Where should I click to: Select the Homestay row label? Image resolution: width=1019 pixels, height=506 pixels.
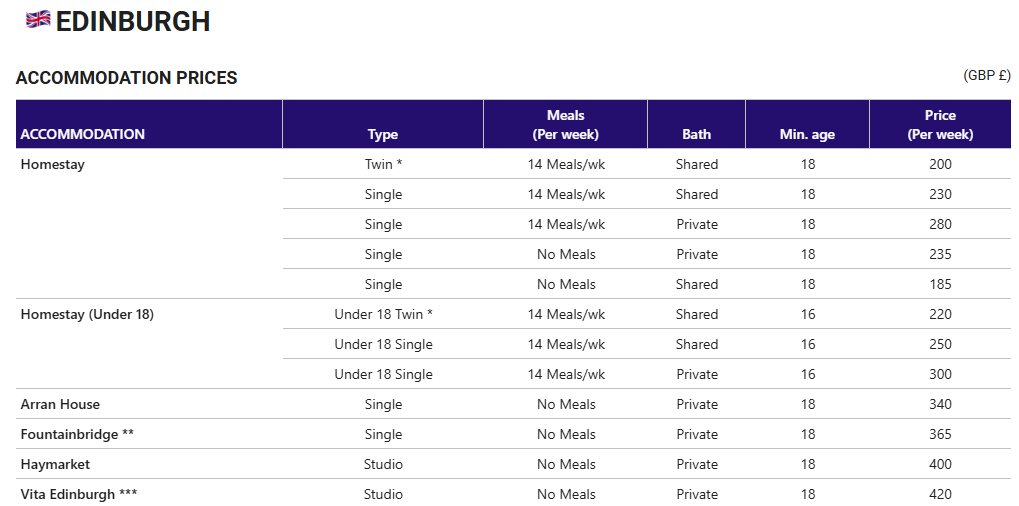(x=53, y=164)
